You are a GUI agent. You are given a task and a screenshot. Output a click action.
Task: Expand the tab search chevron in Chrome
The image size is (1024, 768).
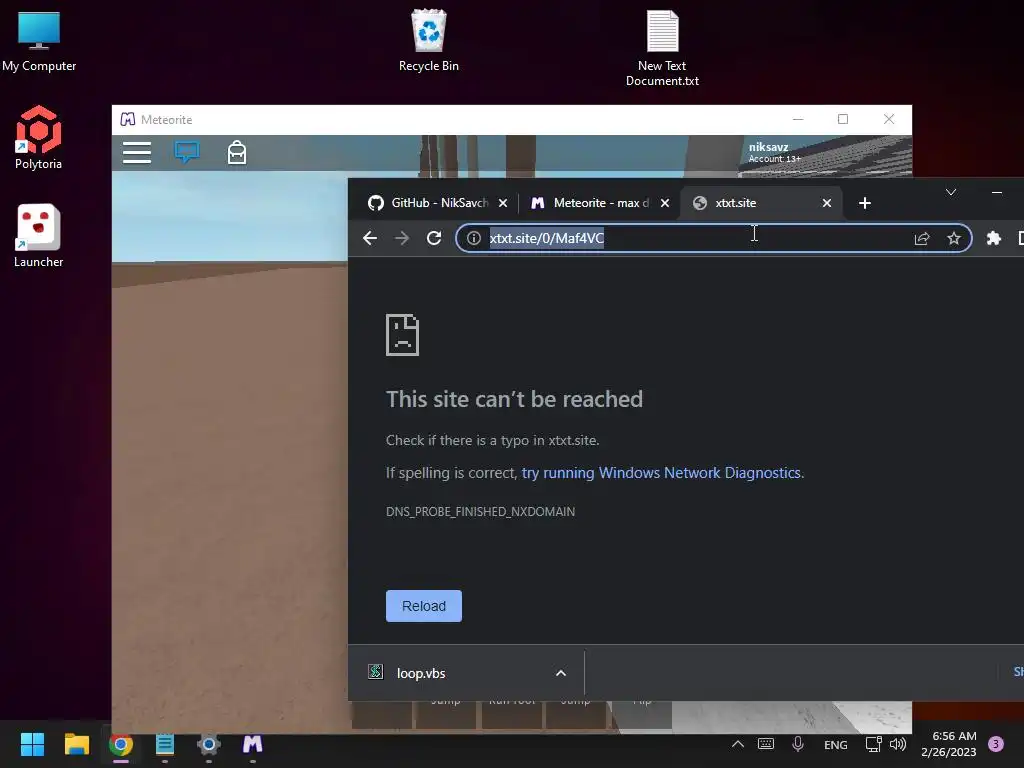[951, 192]
